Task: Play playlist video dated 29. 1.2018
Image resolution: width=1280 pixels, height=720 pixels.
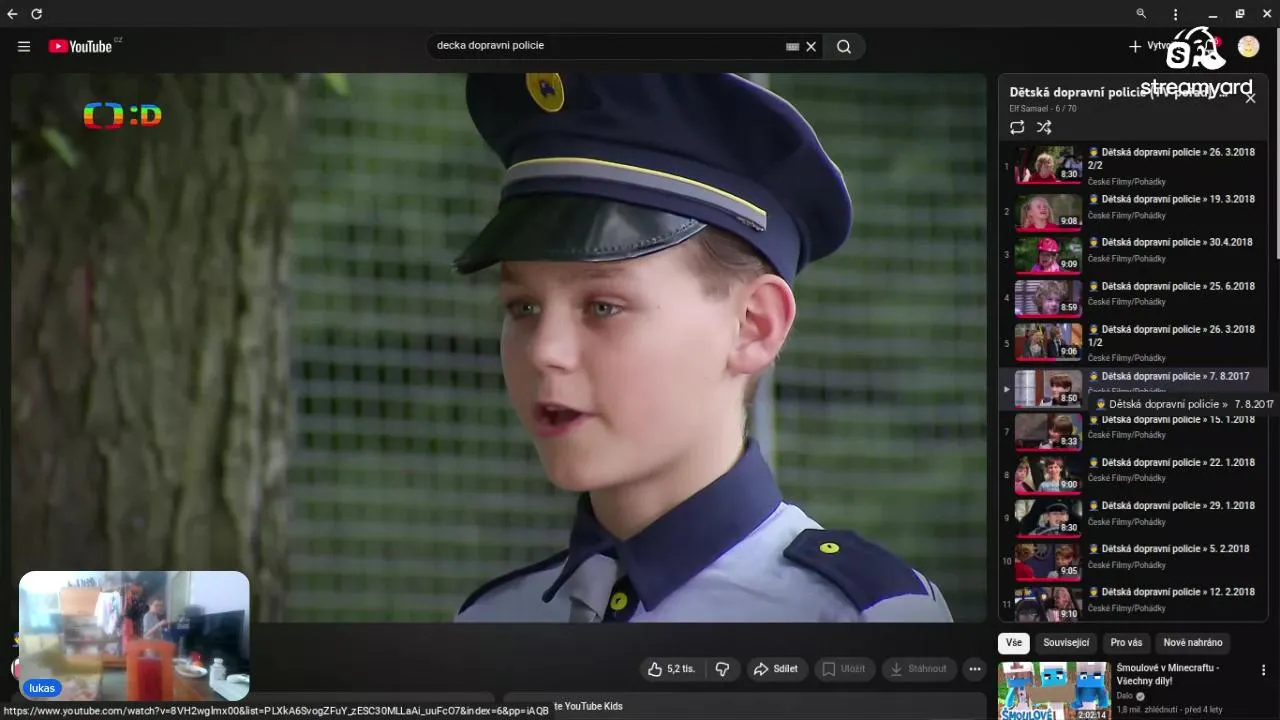Action: pos(1134,517)
